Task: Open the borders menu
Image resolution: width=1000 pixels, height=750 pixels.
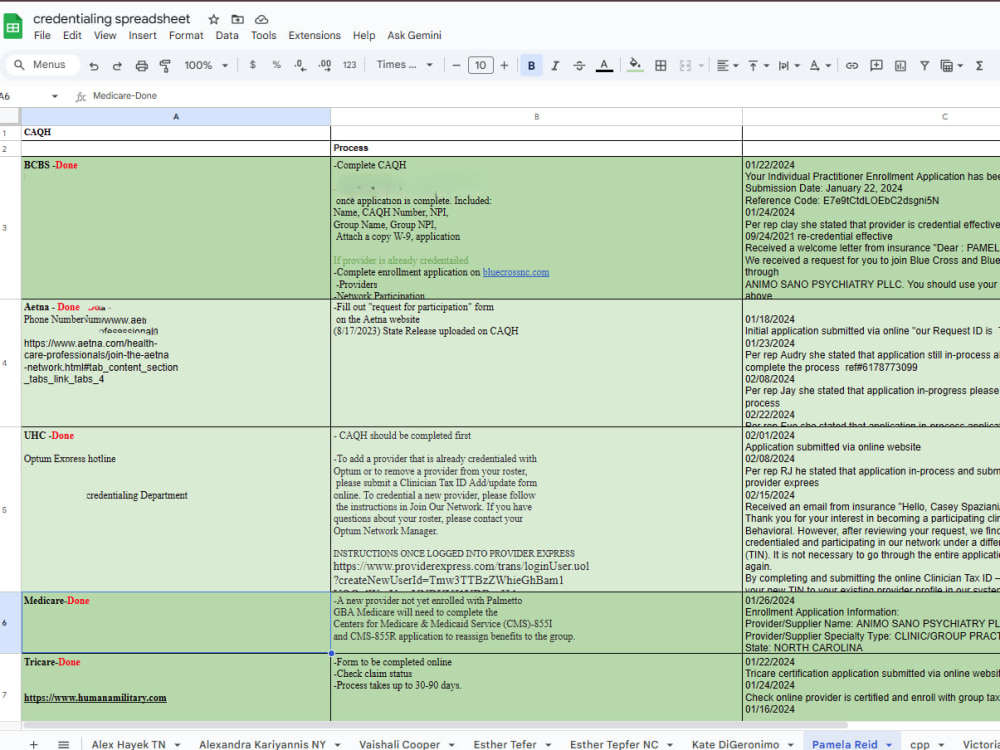Action: (x=661, y=65)
